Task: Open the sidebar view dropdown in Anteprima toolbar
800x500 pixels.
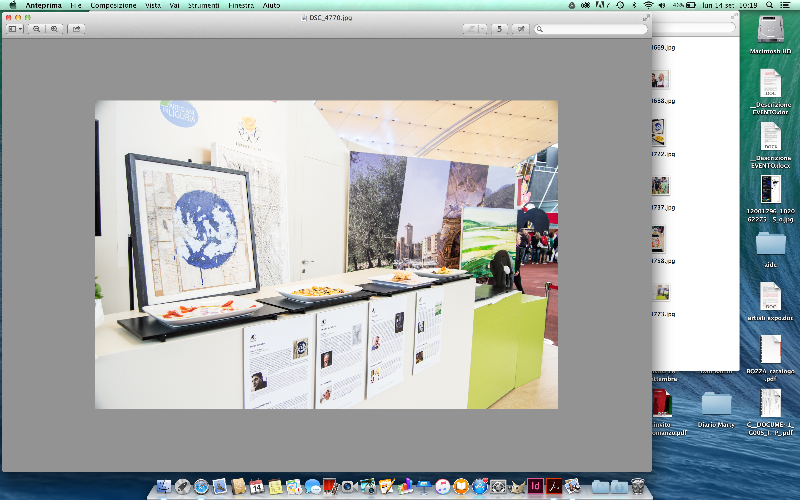Action: (15, 29)
